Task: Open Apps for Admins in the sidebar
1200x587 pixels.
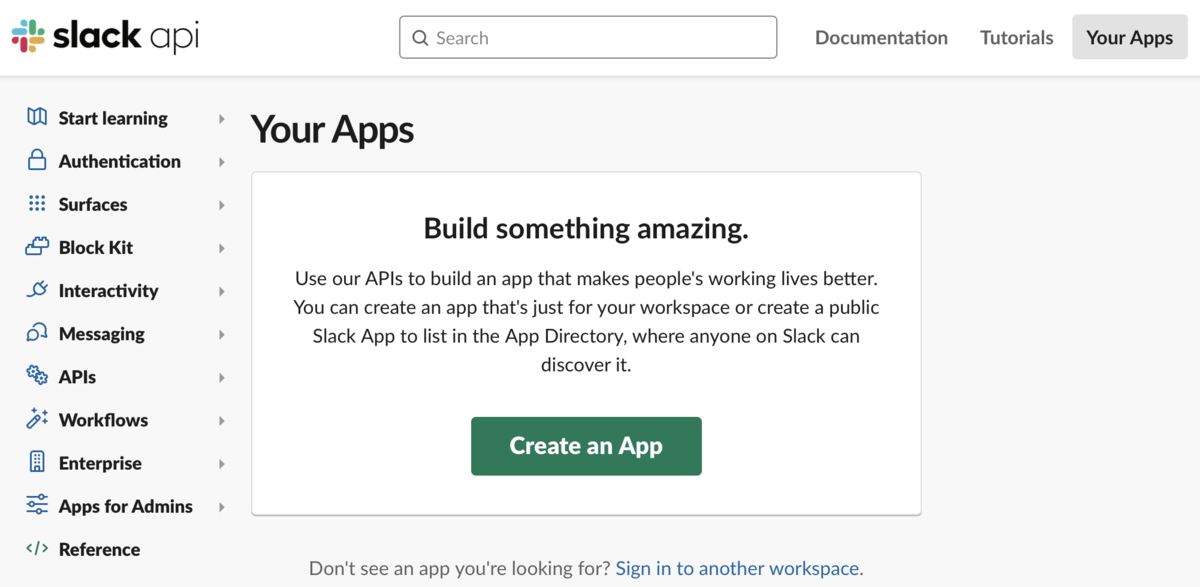Action: (x=126, y=506)
